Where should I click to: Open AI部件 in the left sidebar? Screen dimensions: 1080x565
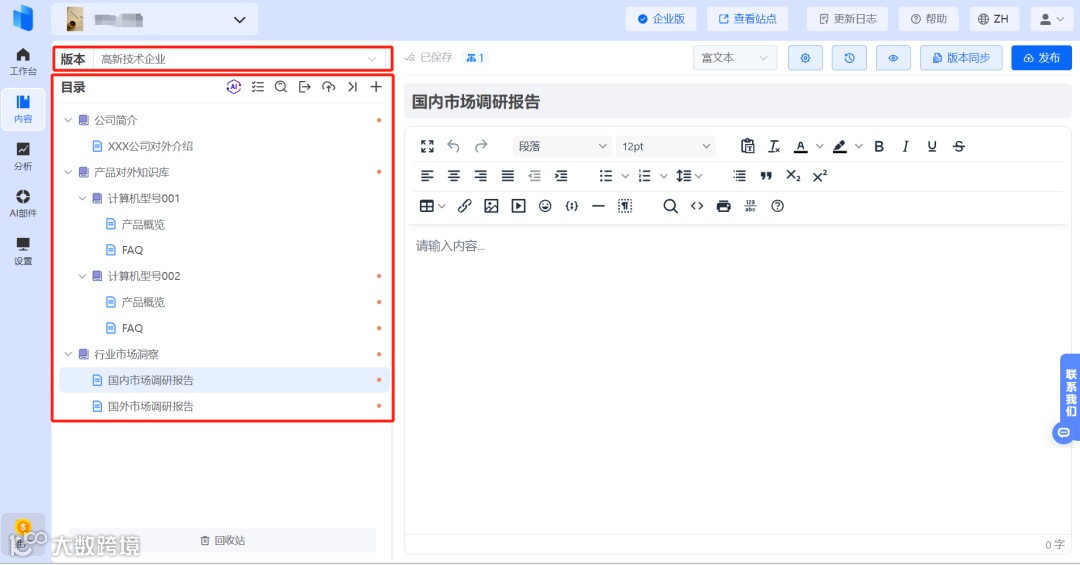(x=23, y=204)
